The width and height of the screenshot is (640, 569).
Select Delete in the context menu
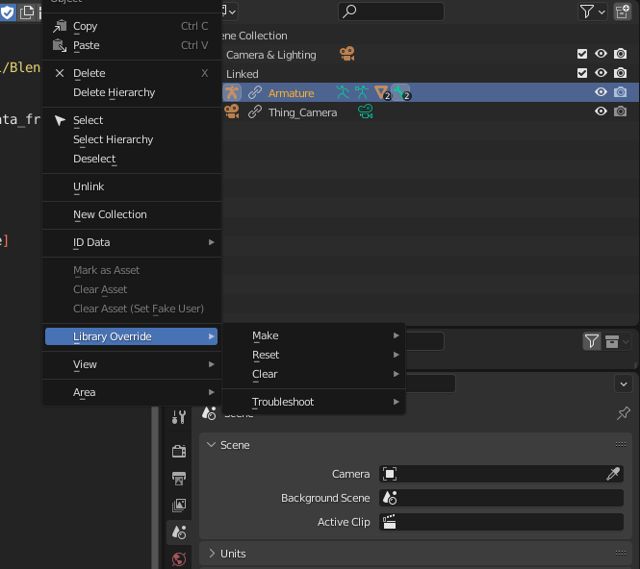pos(132,73)
